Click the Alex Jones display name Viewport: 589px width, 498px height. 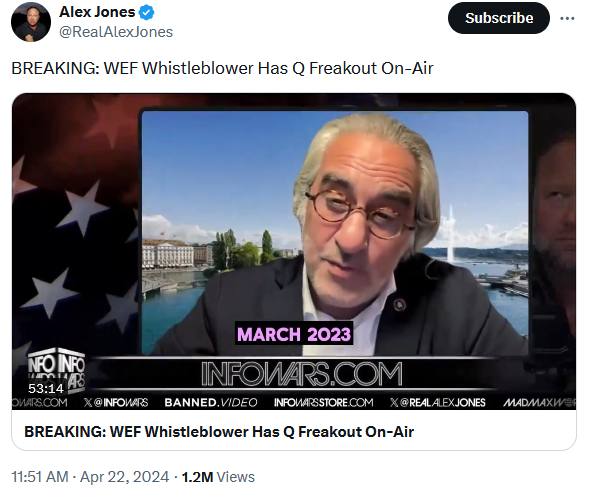coord(97,12)
